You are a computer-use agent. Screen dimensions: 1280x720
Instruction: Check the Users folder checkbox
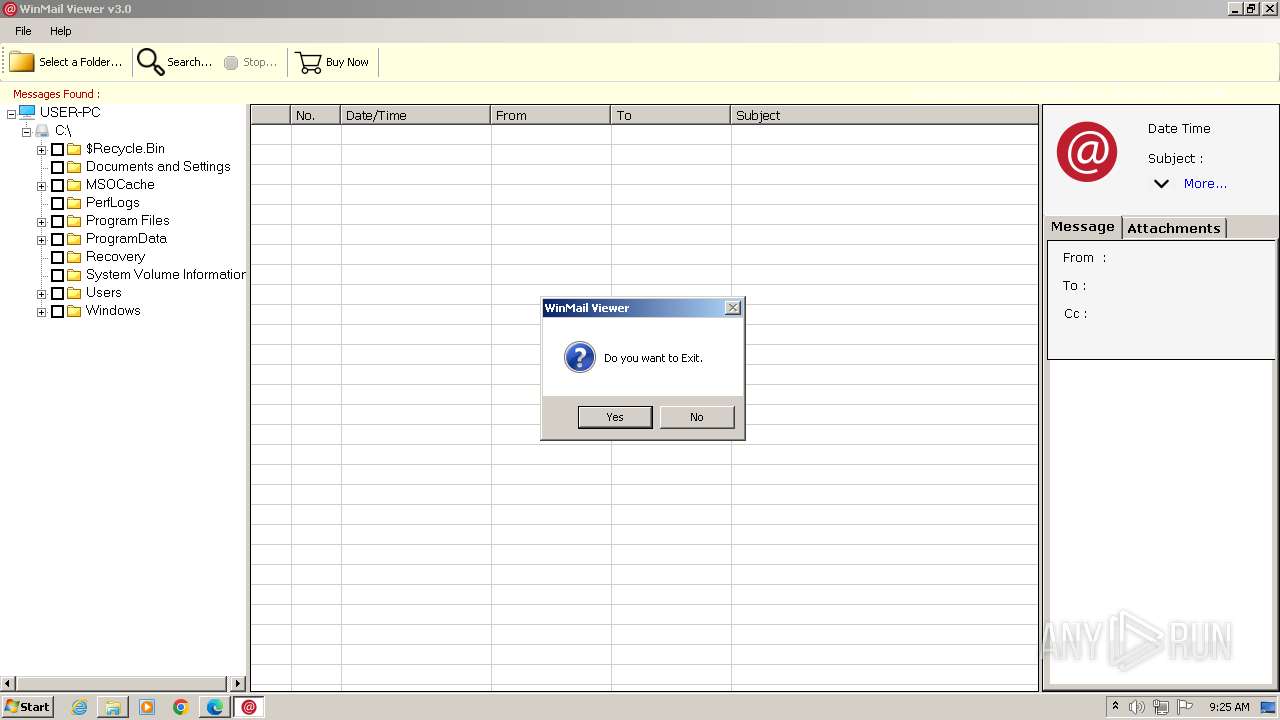pyautogui.click(x=57, y=294)
